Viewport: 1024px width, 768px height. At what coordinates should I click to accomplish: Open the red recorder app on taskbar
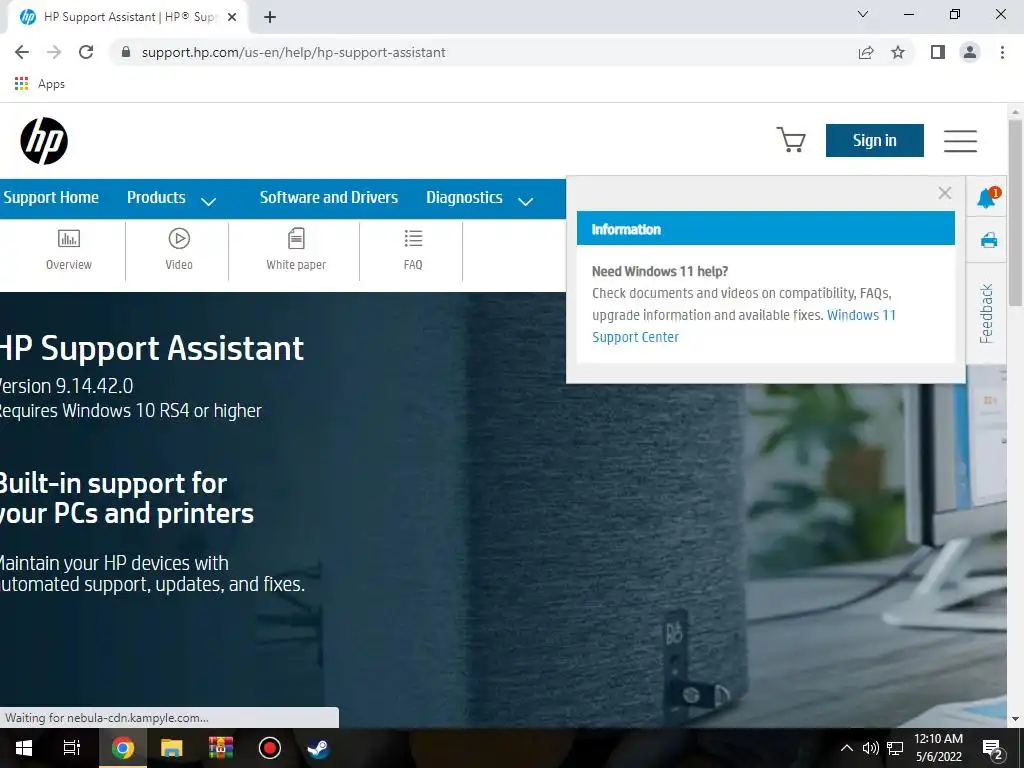(269, 748)
